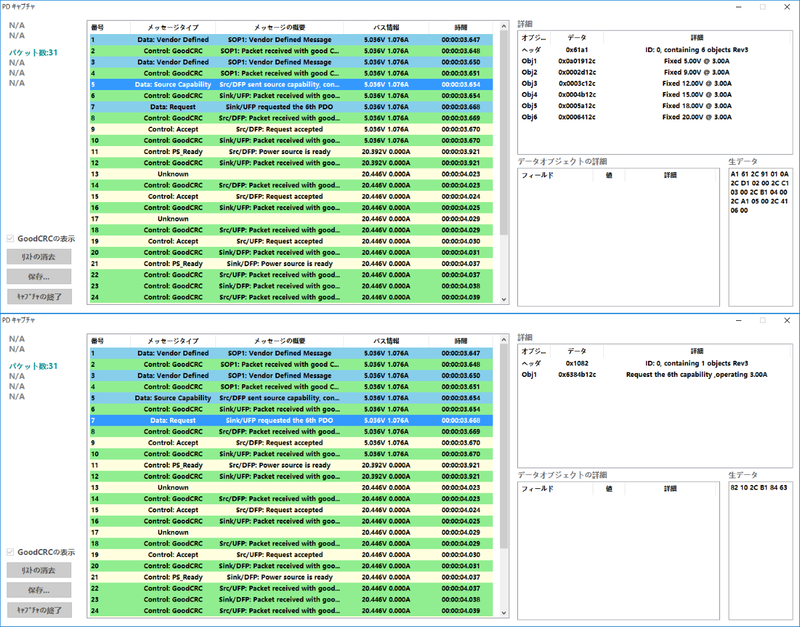Sort by メッセージタイプ column header in bottom window

[173, 341]
